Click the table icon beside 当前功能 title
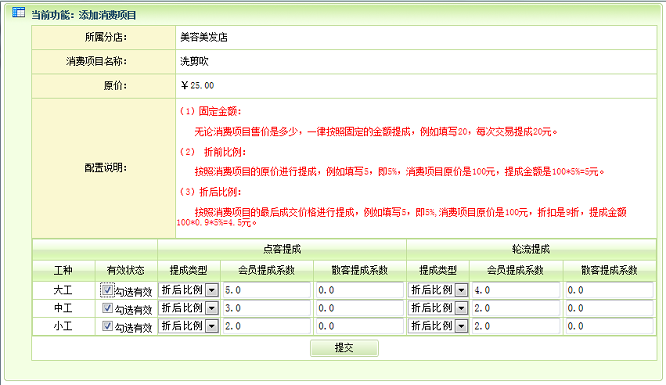The height and width of the screenshot is (385, 666). click(18, 12)
